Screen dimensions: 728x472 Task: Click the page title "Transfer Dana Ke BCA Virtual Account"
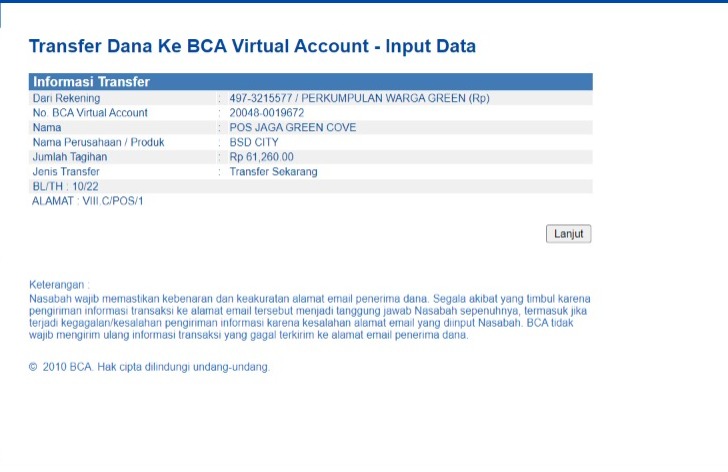point(252,46)
